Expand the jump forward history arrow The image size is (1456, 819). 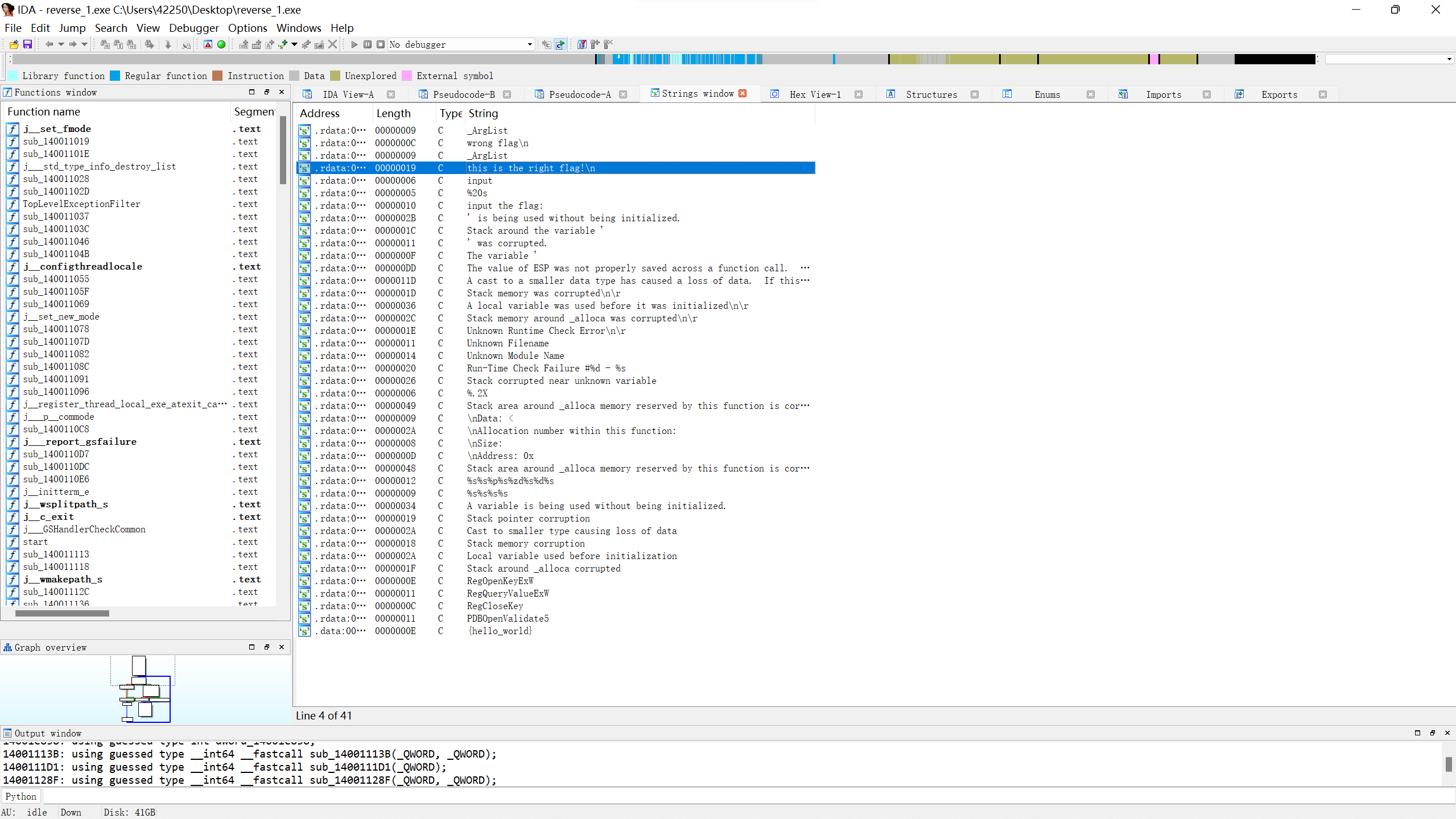(84, 44)
